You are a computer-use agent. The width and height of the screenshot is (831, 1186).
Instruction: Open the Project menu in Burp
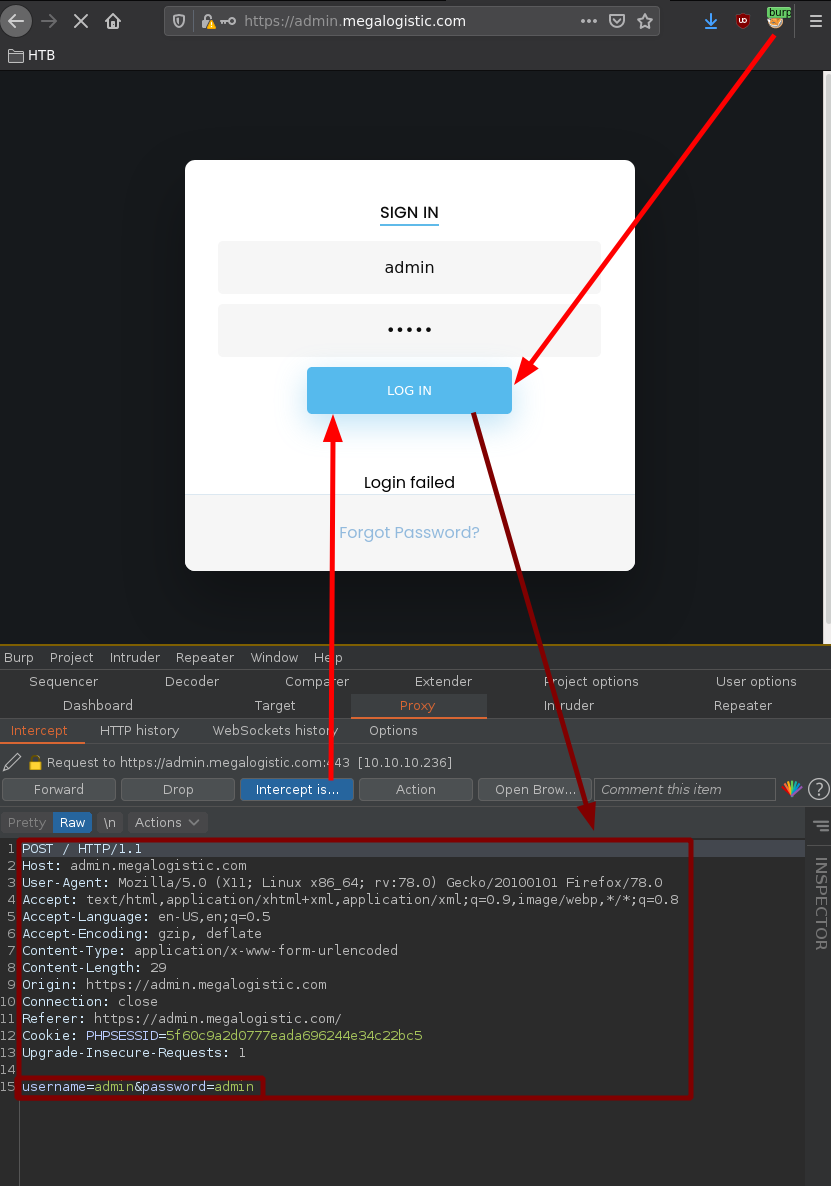(72, 657)
